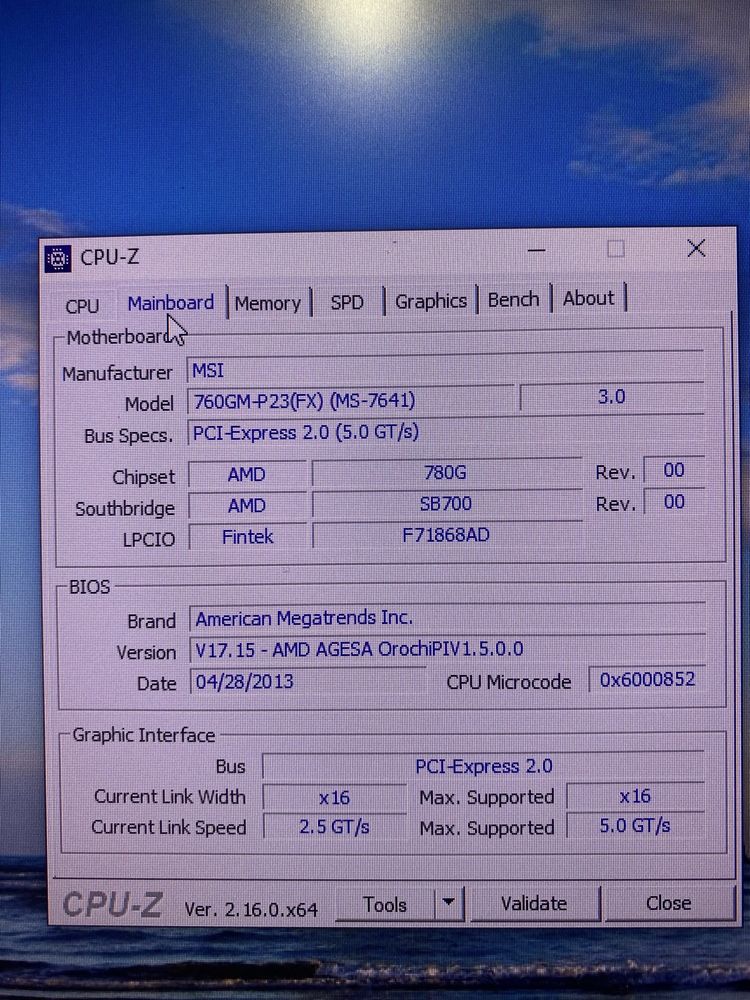Click the Southbridge vendor AMD field
Screen dimensions: 750x1000
[247, 506]
